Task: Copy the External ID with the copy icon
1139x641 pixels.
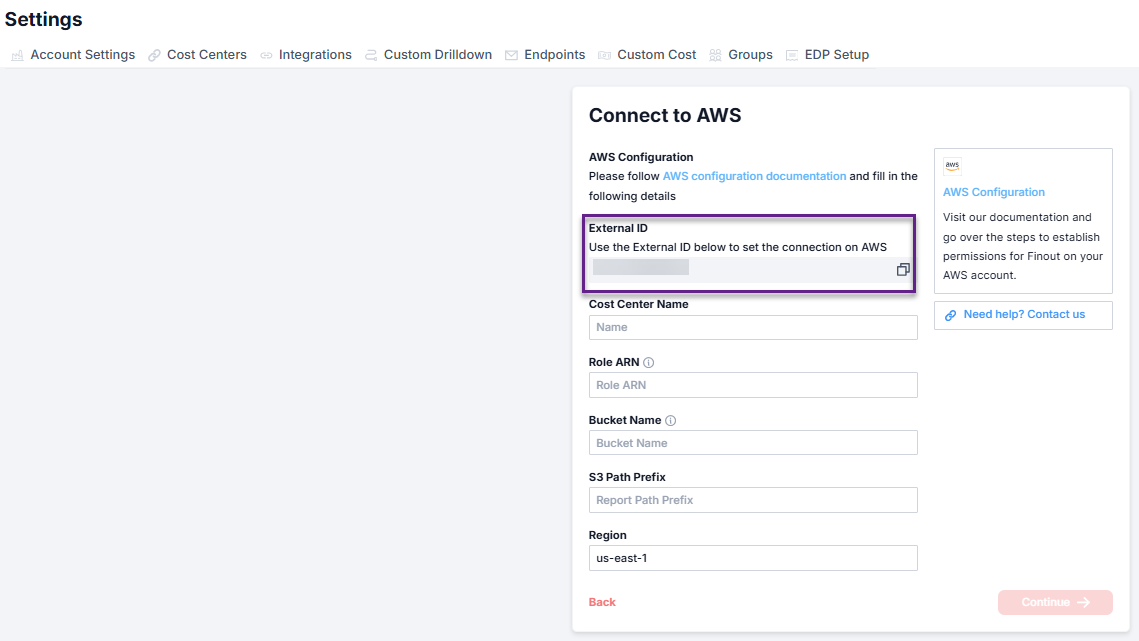Action: click(903, 269)
